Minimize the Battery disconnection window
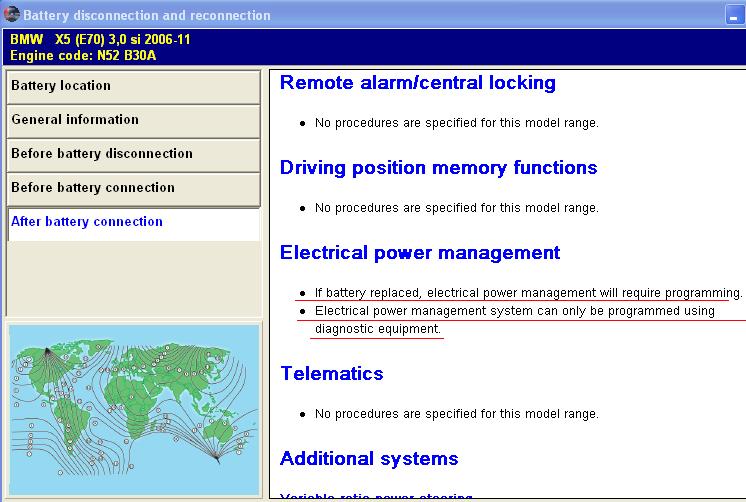This screenshot has width=746, height=502. point(734,15)
